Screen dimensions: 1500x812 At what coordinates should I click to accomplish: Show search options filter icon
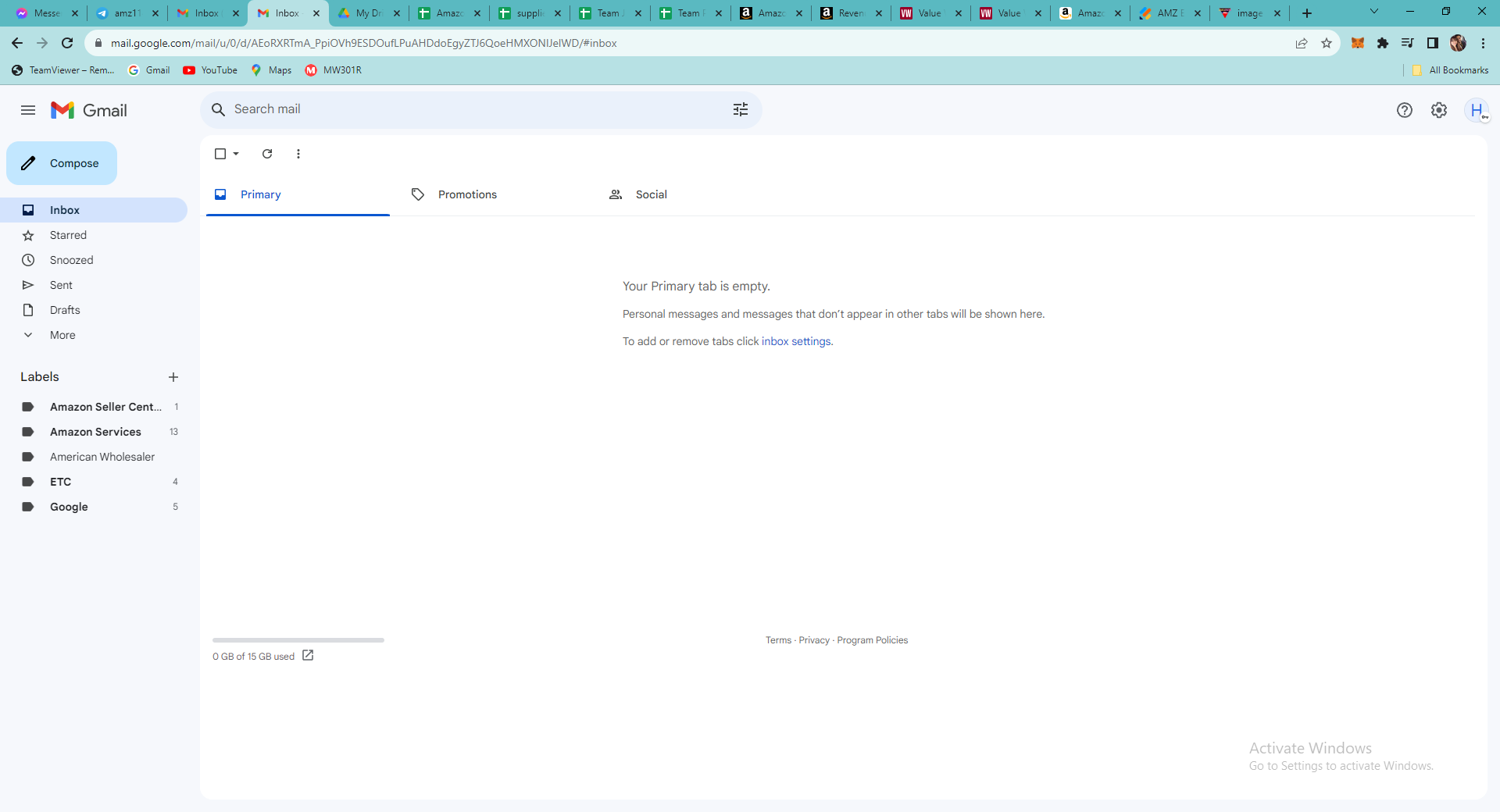(741, 109)
